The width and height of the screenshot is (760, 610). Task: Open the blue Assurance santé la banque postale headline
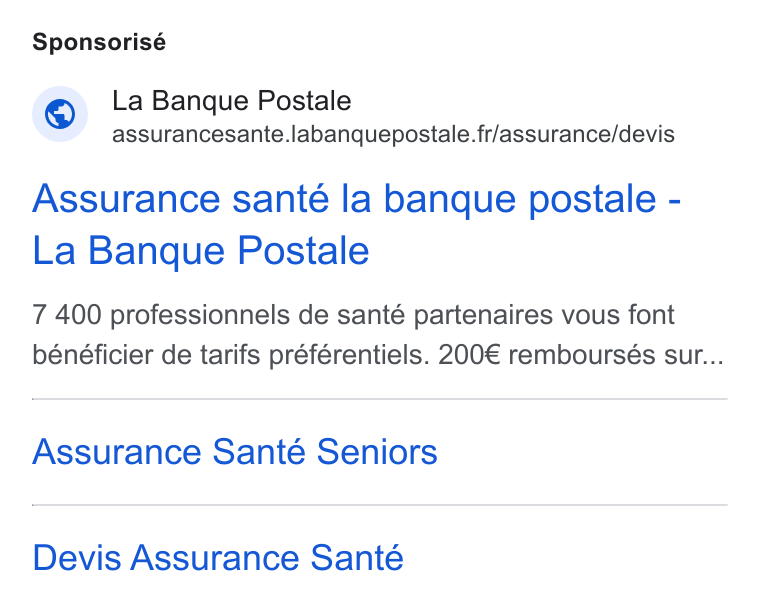coord(356,224)
